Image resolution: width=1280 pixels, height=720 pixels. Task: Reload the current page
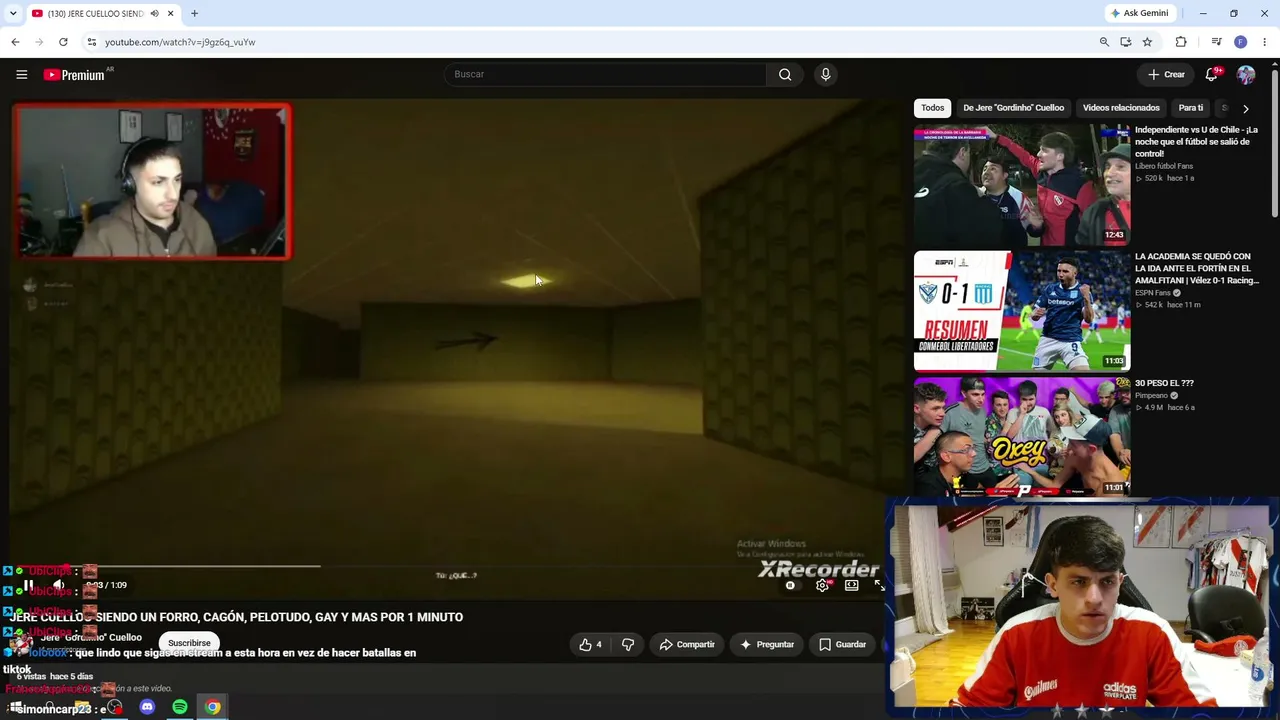pos(63,42)
